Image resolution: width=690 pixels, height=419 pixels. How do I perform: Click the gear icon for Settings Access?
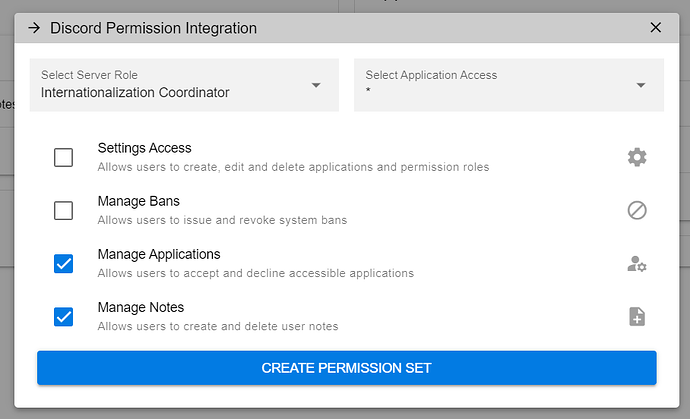[x=637, y=157]
